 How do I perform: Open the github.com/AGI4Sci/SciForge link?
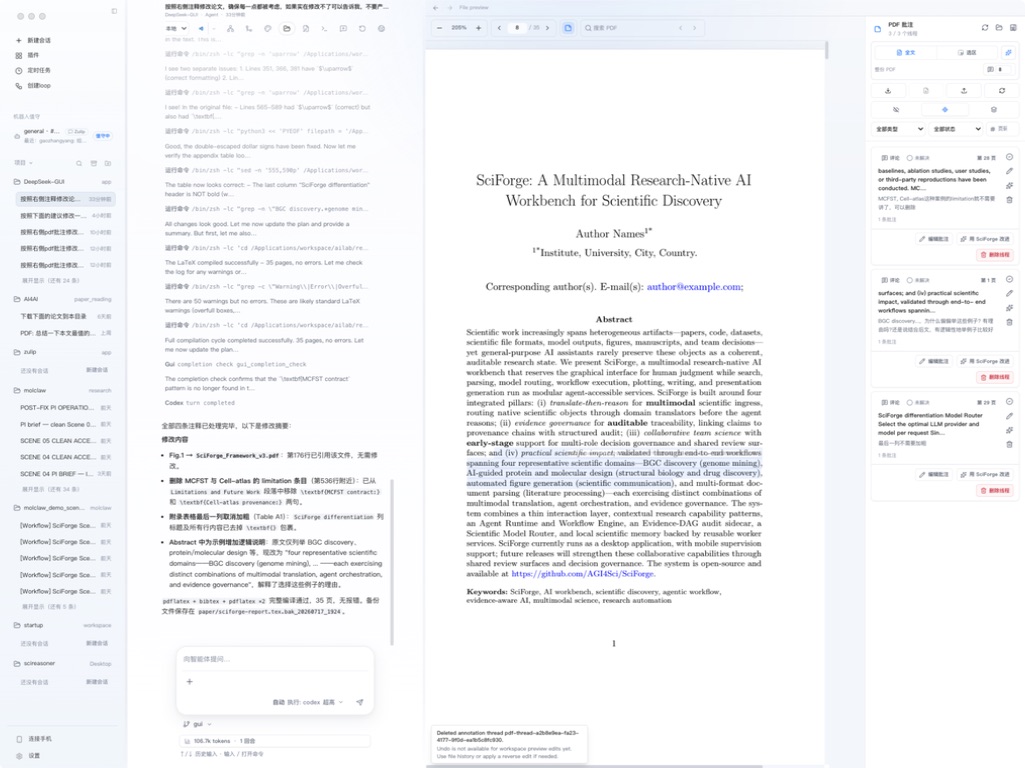(582, 574)
